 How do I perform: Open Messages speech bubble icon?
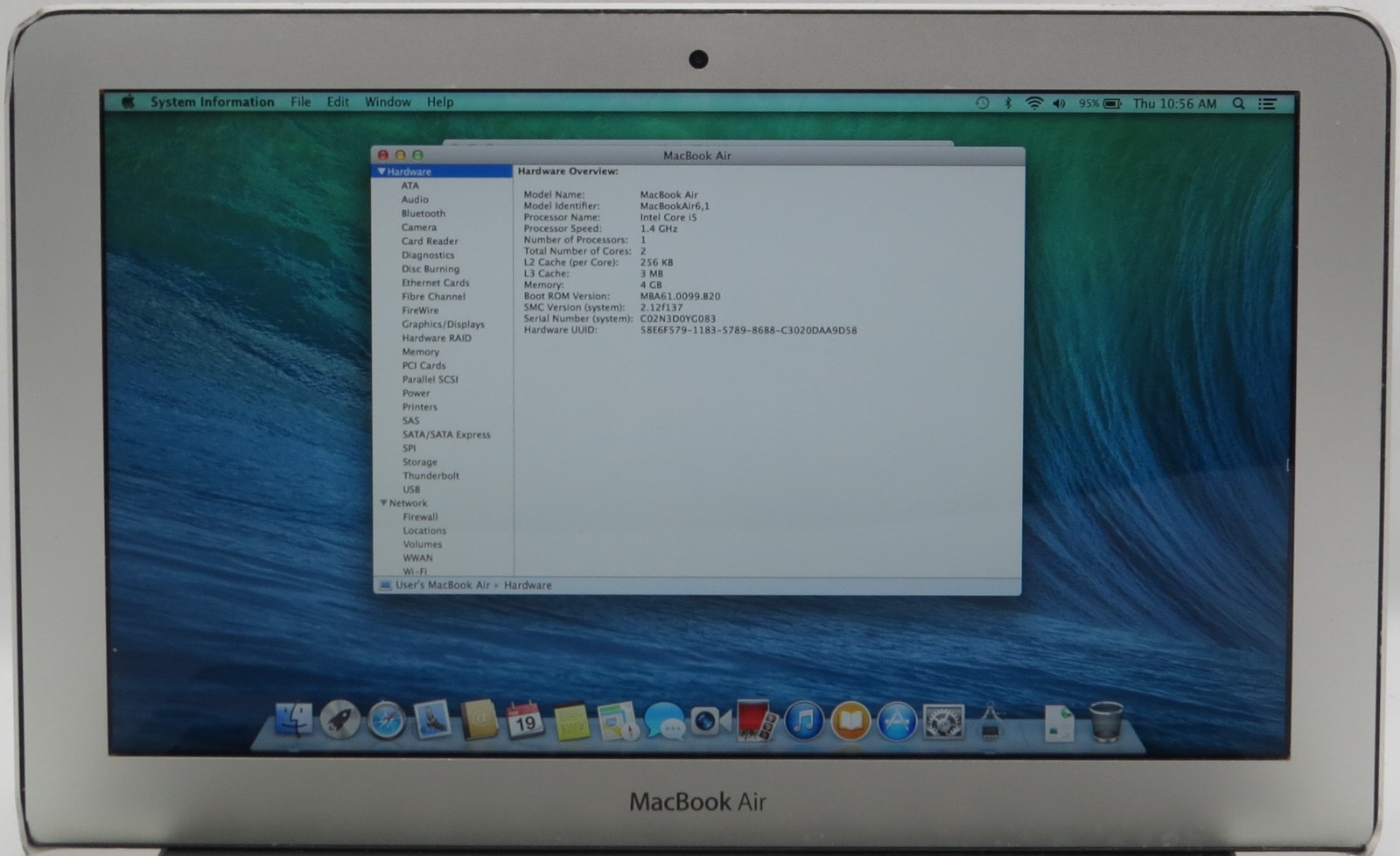click(664, 722)
